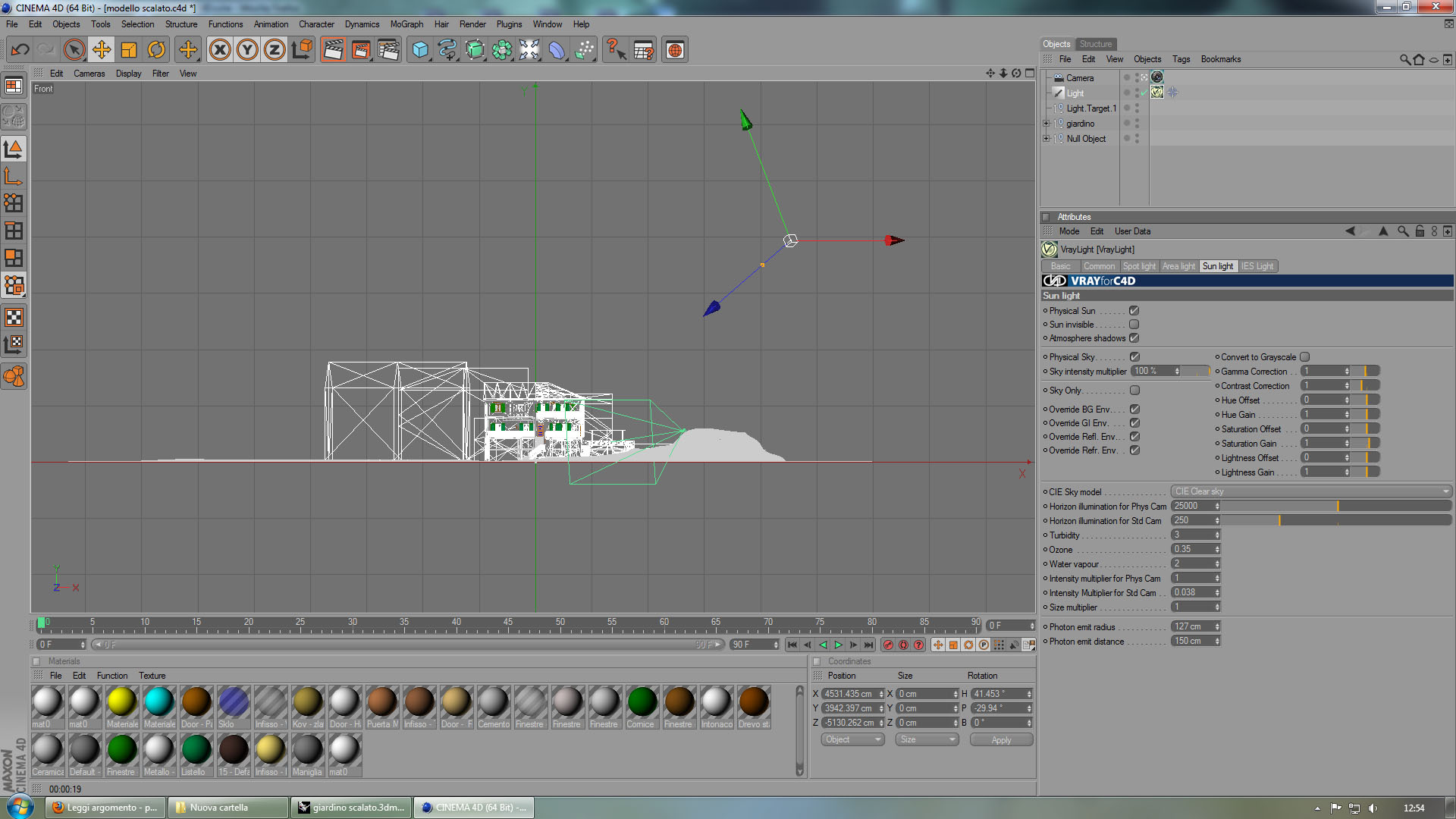1456x819 pixels.
Task: Click the Undo arrow icon
Action: pos(20,50)
